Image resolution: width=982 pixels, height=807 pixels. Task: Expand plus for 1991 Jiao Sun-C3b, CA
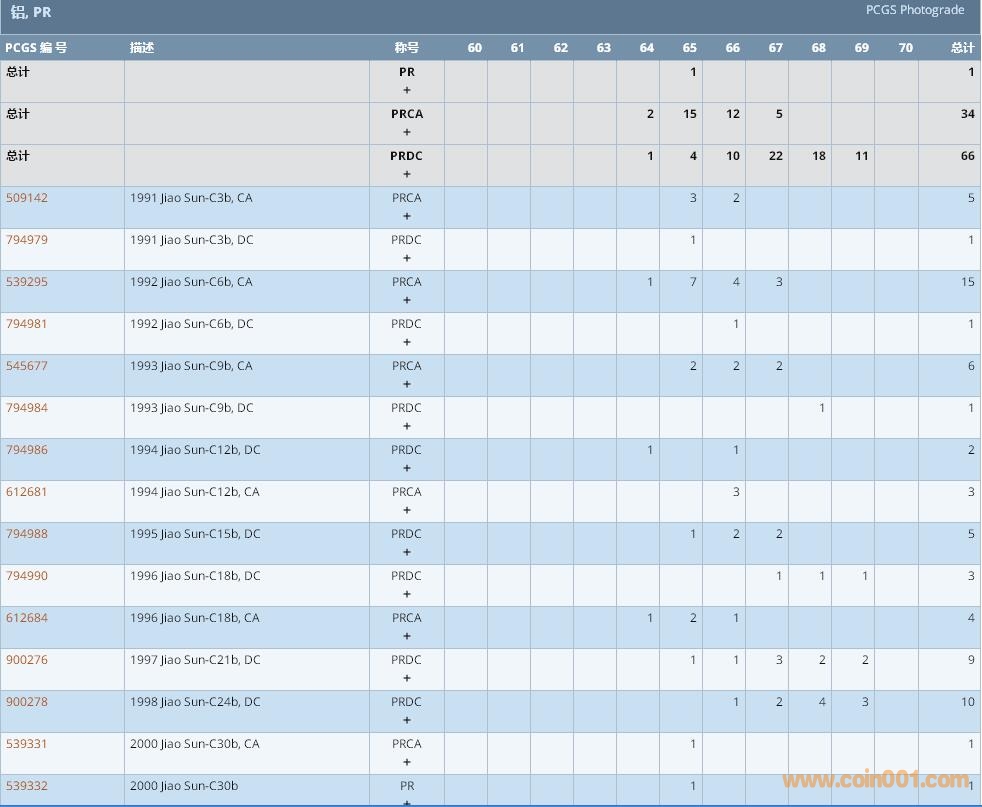(407, 216)
